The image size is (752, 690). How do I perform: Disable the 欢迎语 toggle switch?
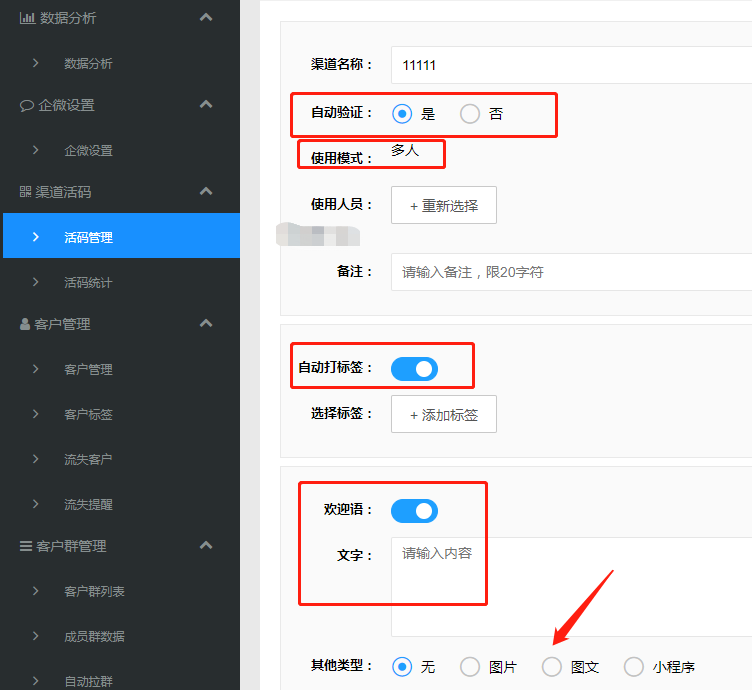414,511
